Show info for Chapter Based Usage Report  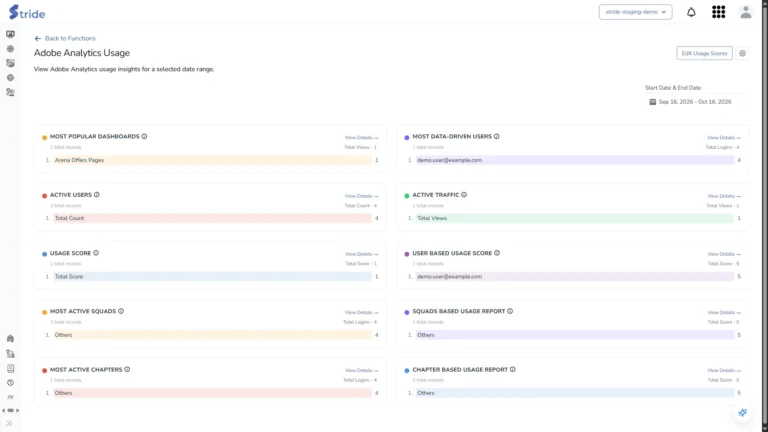(513, 370)
